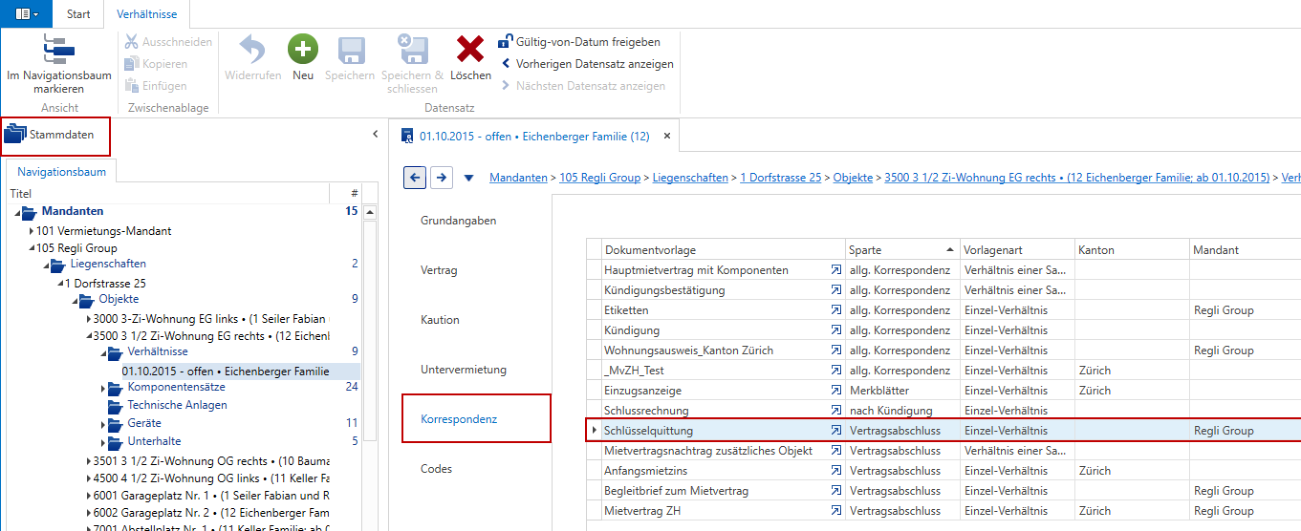Select the Kaution section tab
Screen dimensions: 1301x531
[440, 320]
